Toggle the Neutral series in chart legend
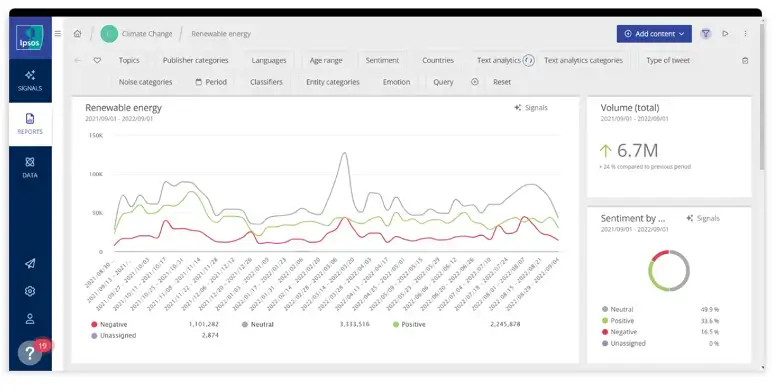780x390 pixels. pos(258,324)
